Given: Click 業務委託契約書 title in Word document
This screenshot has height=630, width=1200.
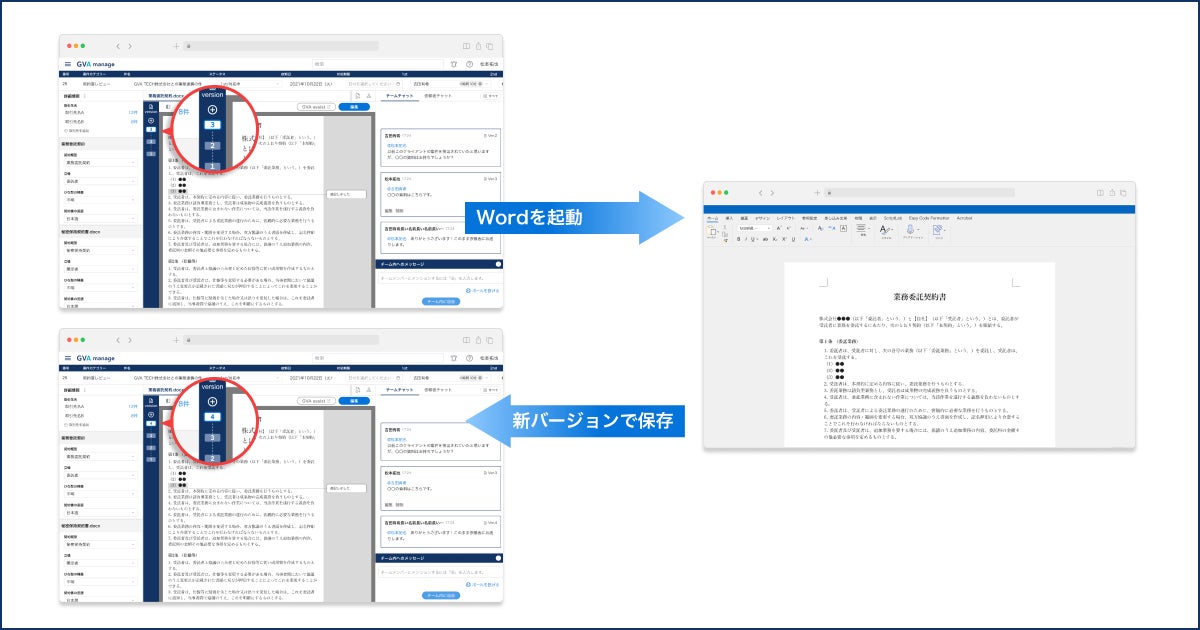Looking at the screenshot, I should (x=918, y=296).
